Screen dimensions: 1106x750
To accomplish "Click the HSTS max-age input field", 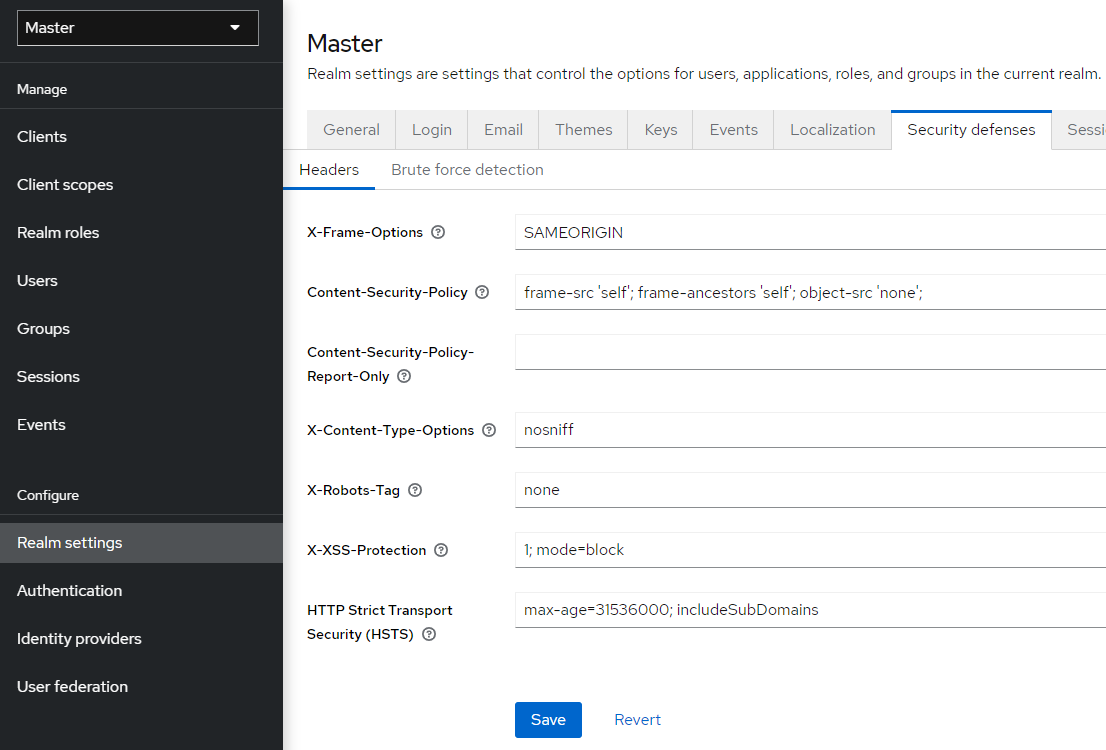I will [810, 610].
